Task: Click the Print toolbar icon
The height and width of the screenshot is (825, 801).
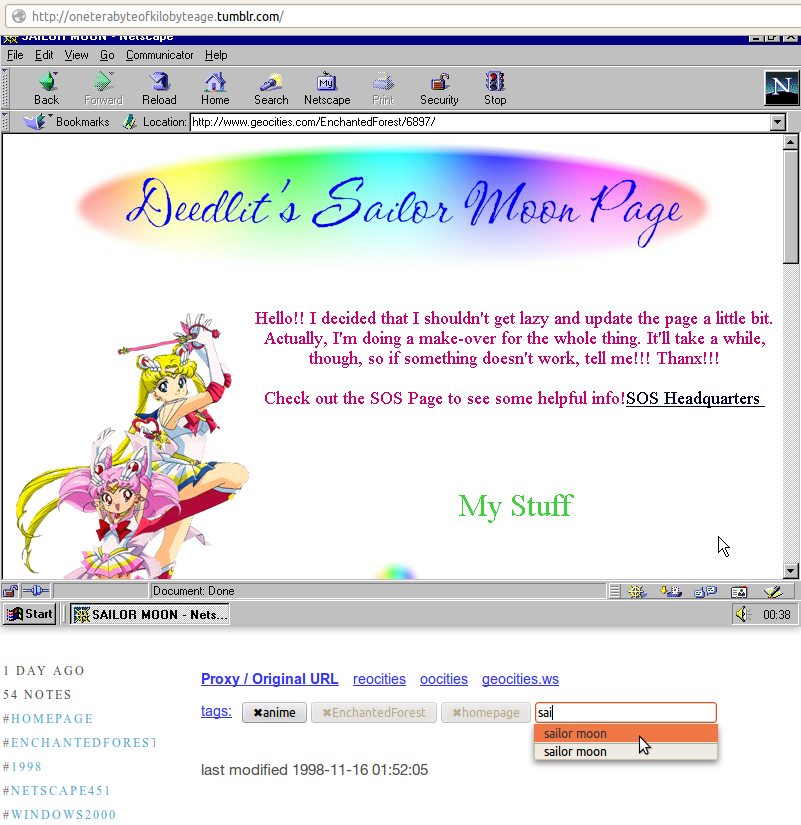Action: (383, 88)
